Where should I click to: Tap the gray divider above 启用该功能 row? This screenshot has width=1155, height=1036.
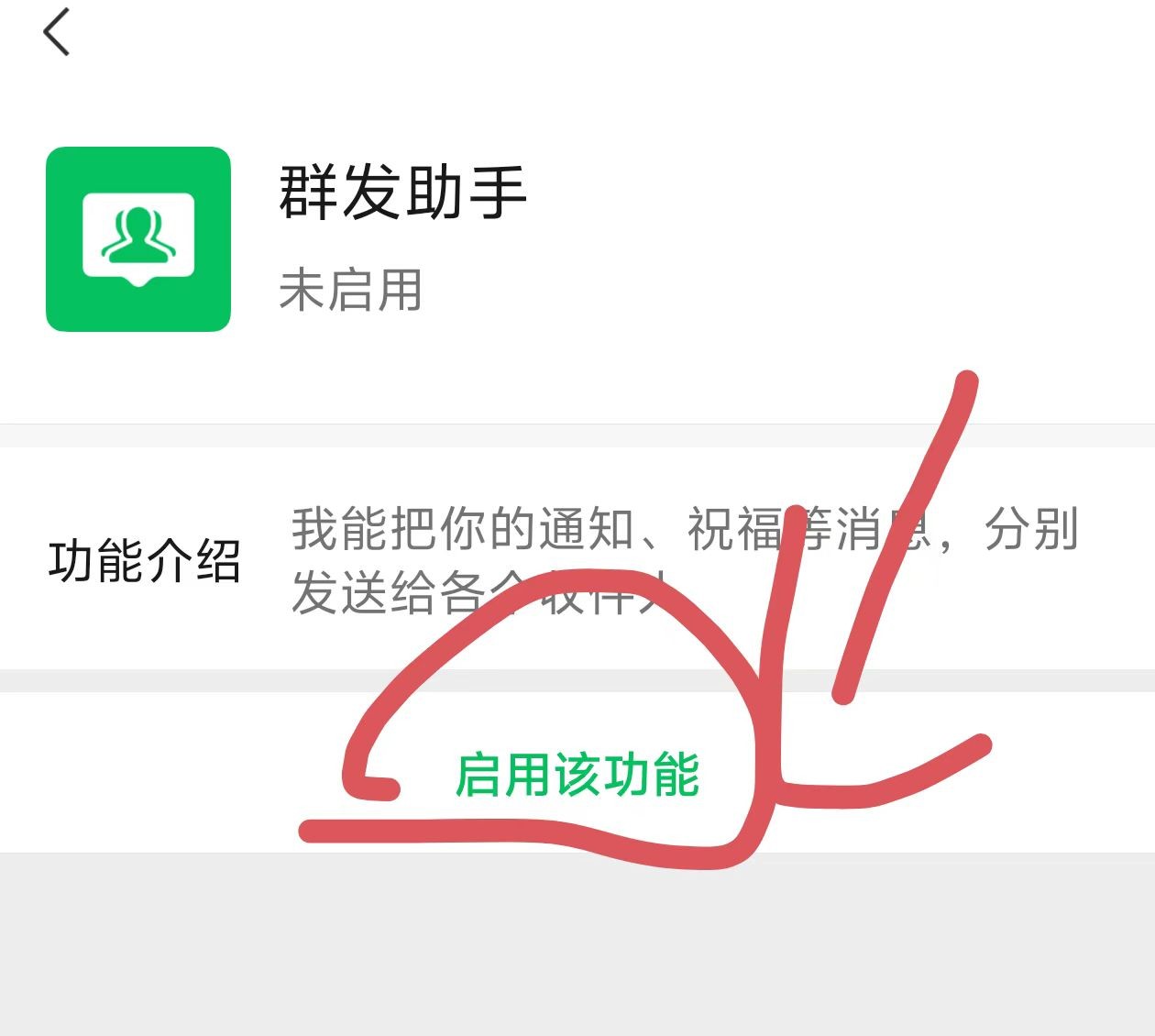[577, 681]
